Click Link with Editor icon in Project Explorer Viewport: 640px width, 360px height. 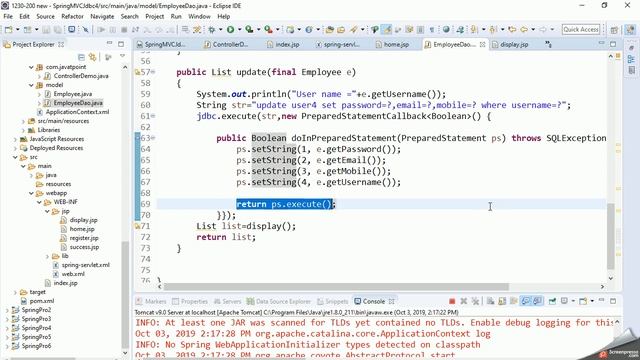pyautogui.click(x=93, y=57)
